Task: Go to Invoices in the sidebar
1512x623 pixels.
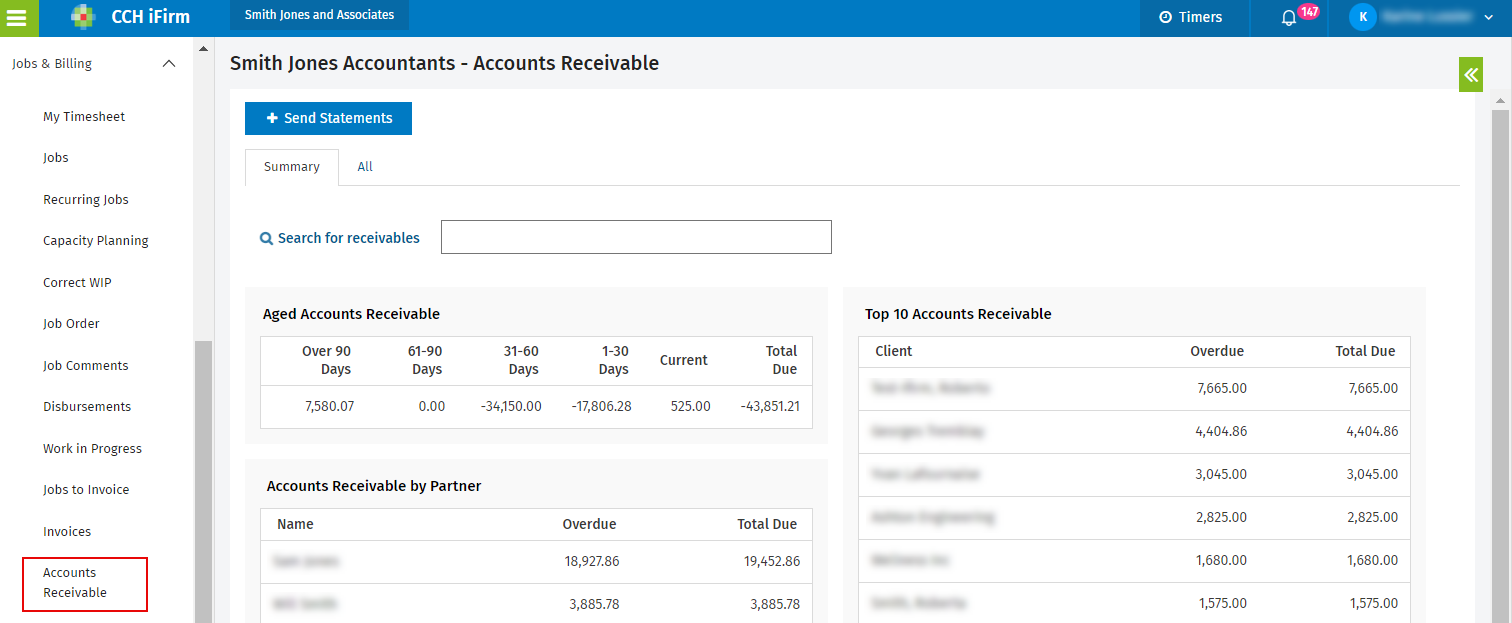Action: coord(67,532)
